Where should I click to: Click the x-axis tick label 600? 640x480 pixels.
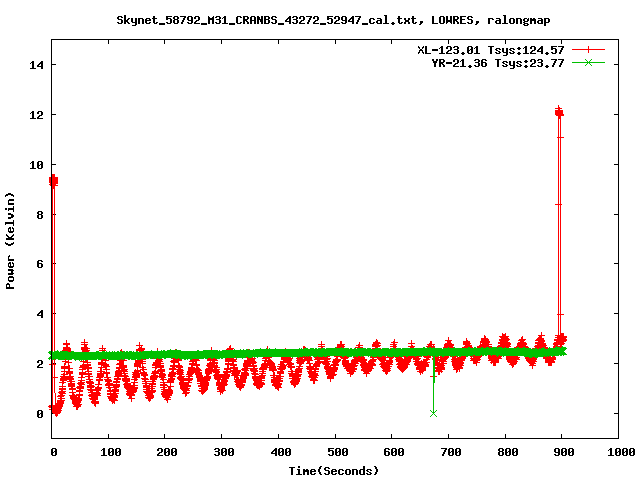(393, 452)
